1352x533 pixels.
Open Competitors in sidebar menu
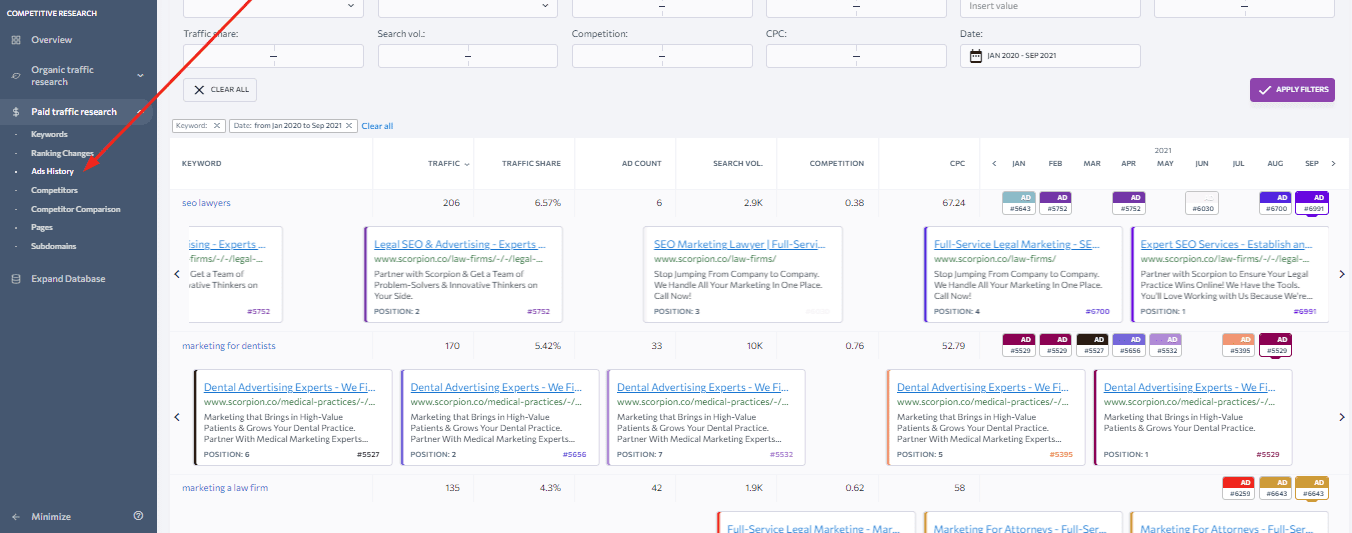click(54, 190)
